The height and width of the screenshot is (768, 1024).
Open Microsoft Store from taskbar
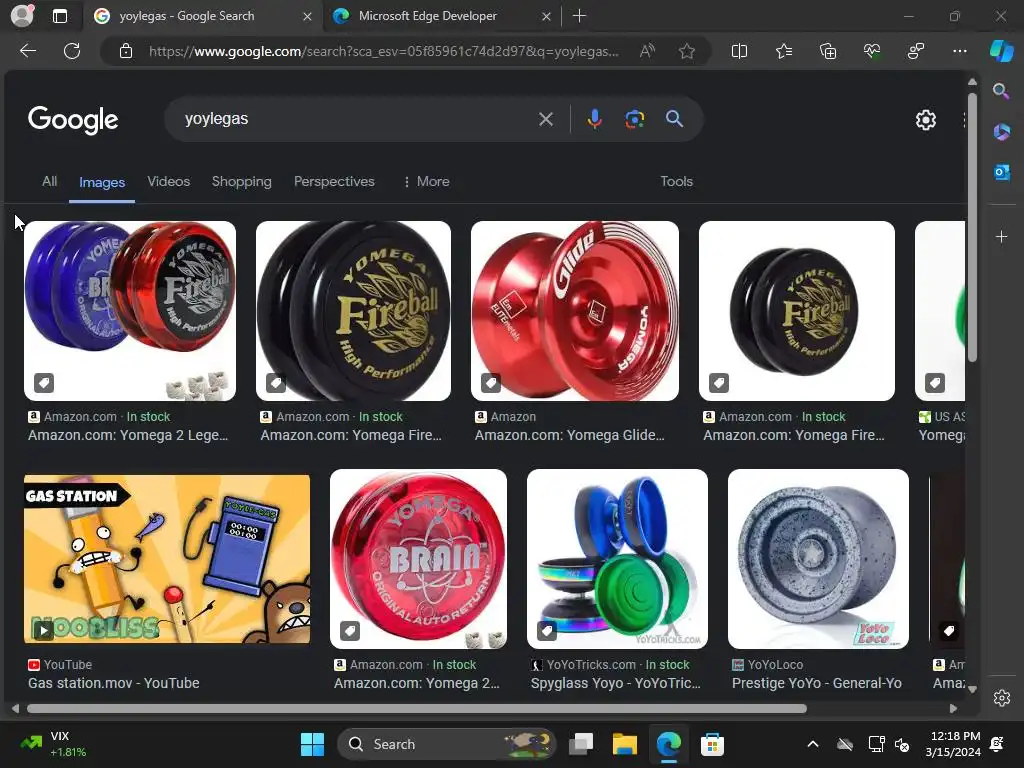712,744
